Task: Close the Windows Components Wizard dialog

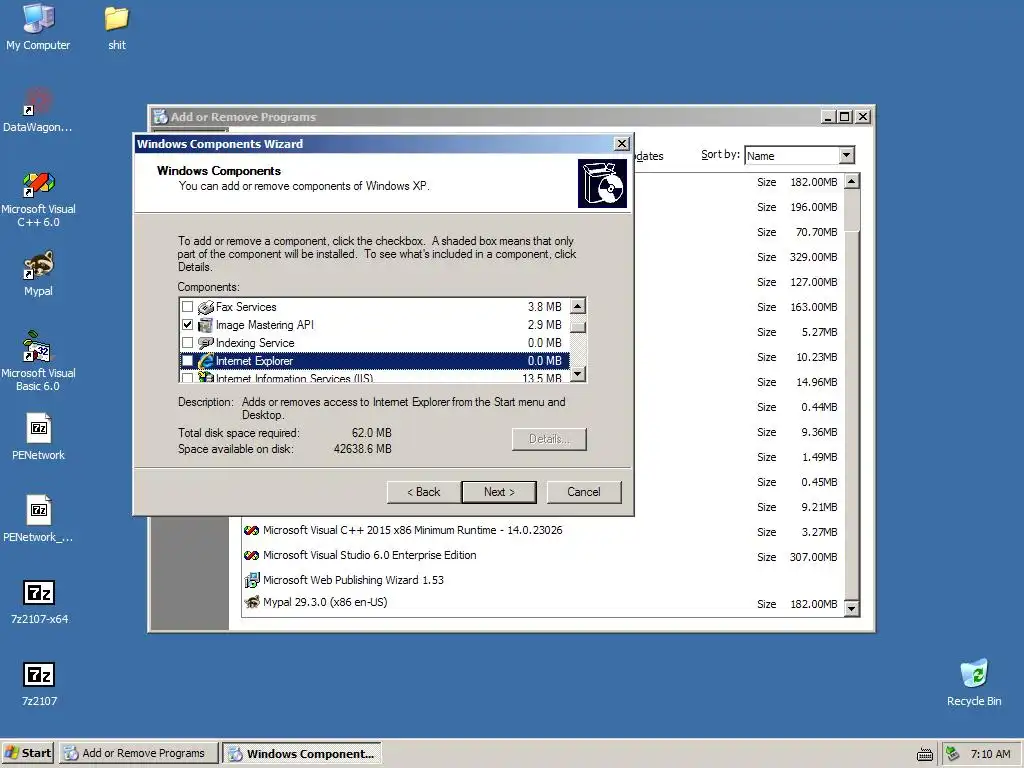Action: (x=622, y=144)
